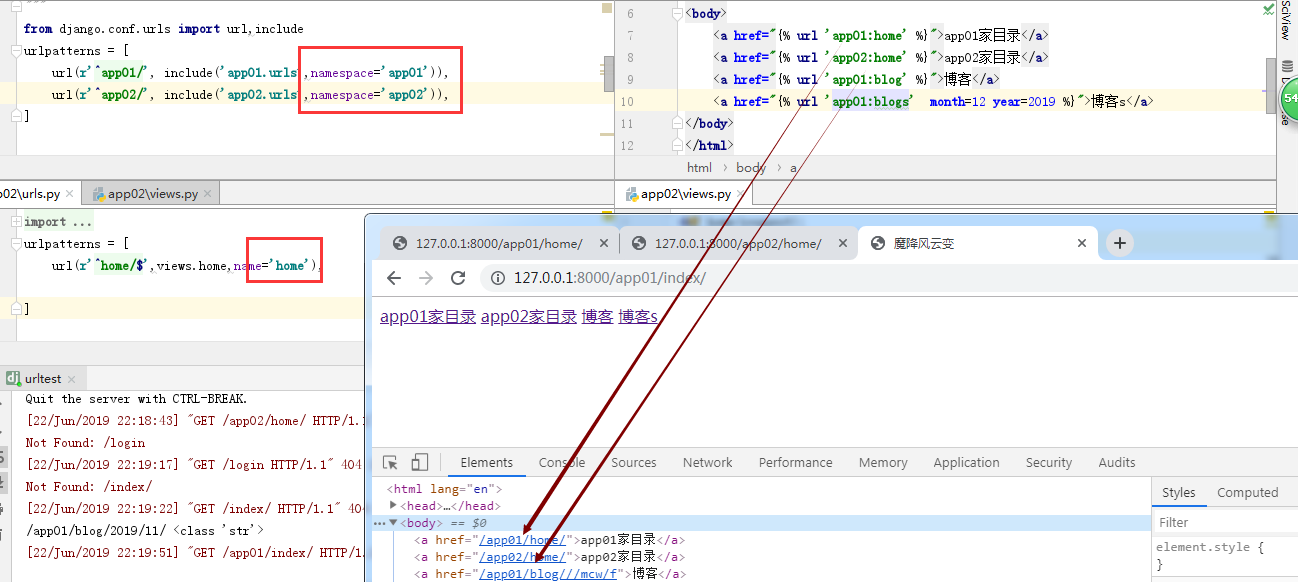Viewport: 1298px width, 582px height.
Task: Click the green 54 badge circle
Action: tap(1289, 100)
